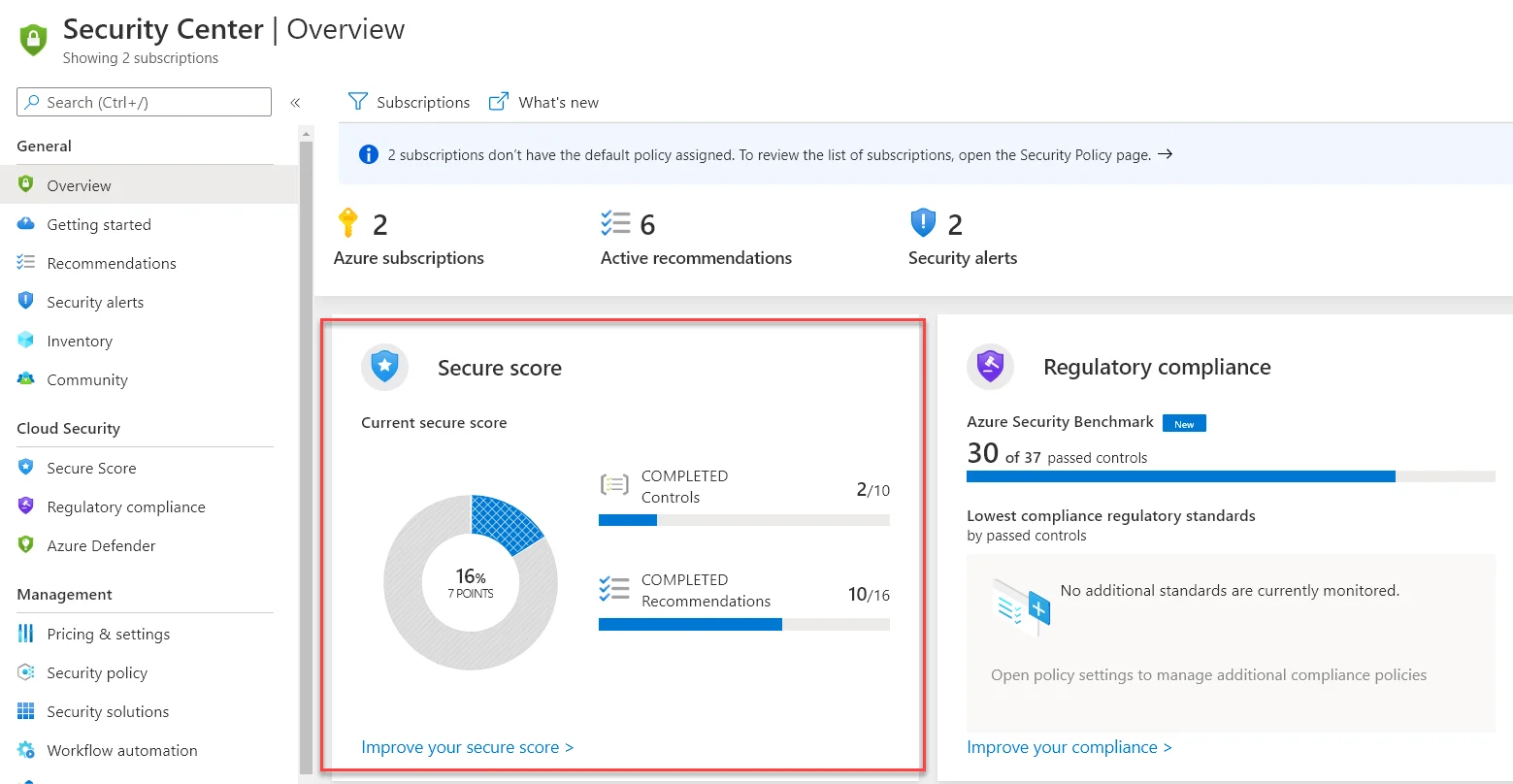Click the What's new external link icon
The image size is (1513, 784).
pos(499,102)
